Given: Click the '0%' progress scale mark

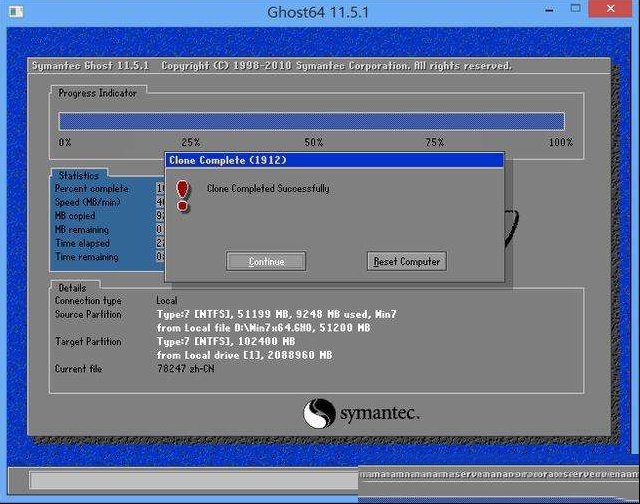Looking at the screenshot, I should [64, 142].
